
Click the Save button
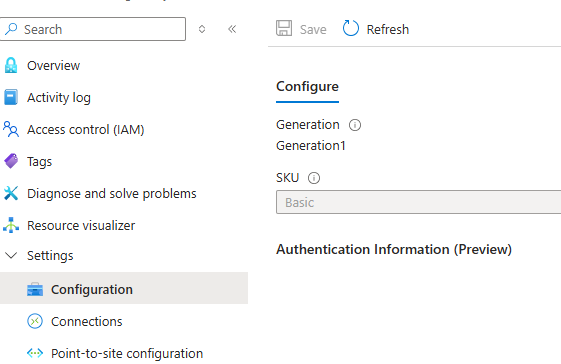(x=301, y=29)
